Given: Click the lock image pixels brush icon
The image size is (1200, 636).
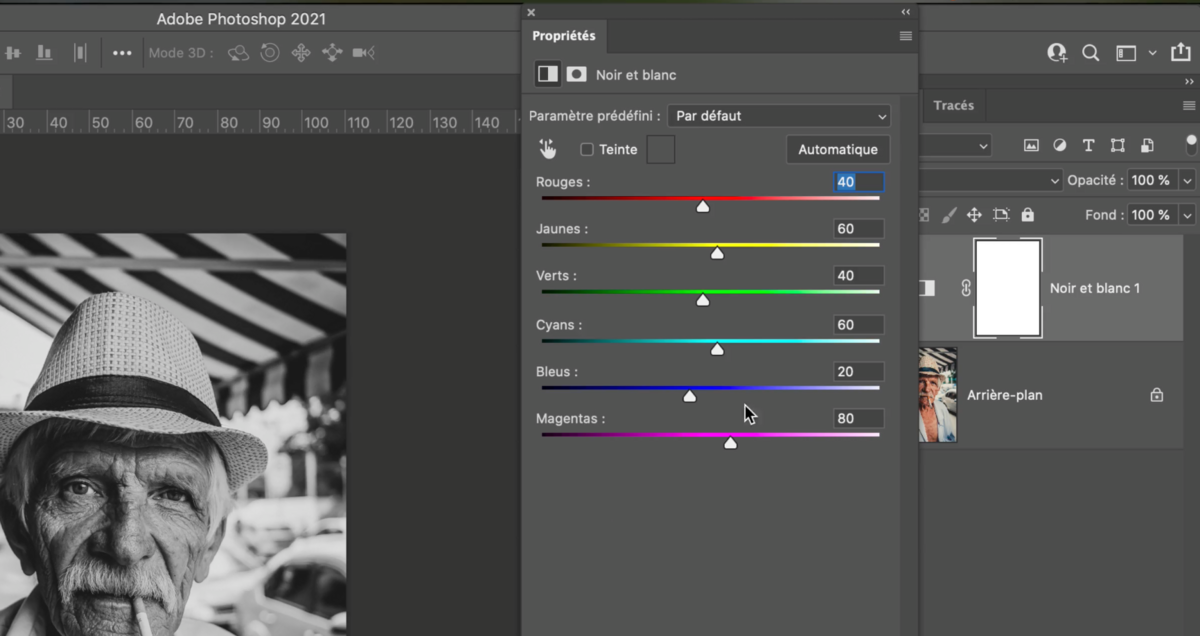Looking at the screenshot, I should [x=949, y=215].
